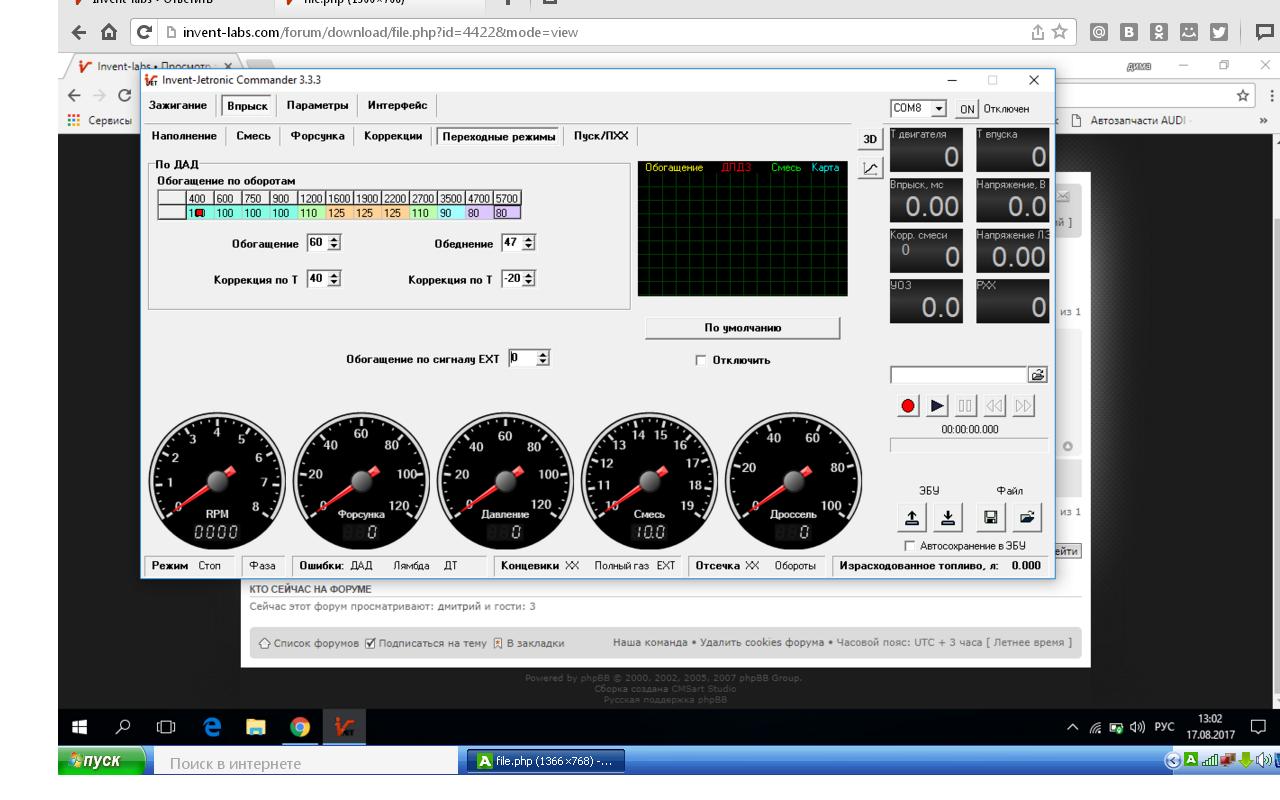Toggle the Отключить checkbox

(700, 360)
